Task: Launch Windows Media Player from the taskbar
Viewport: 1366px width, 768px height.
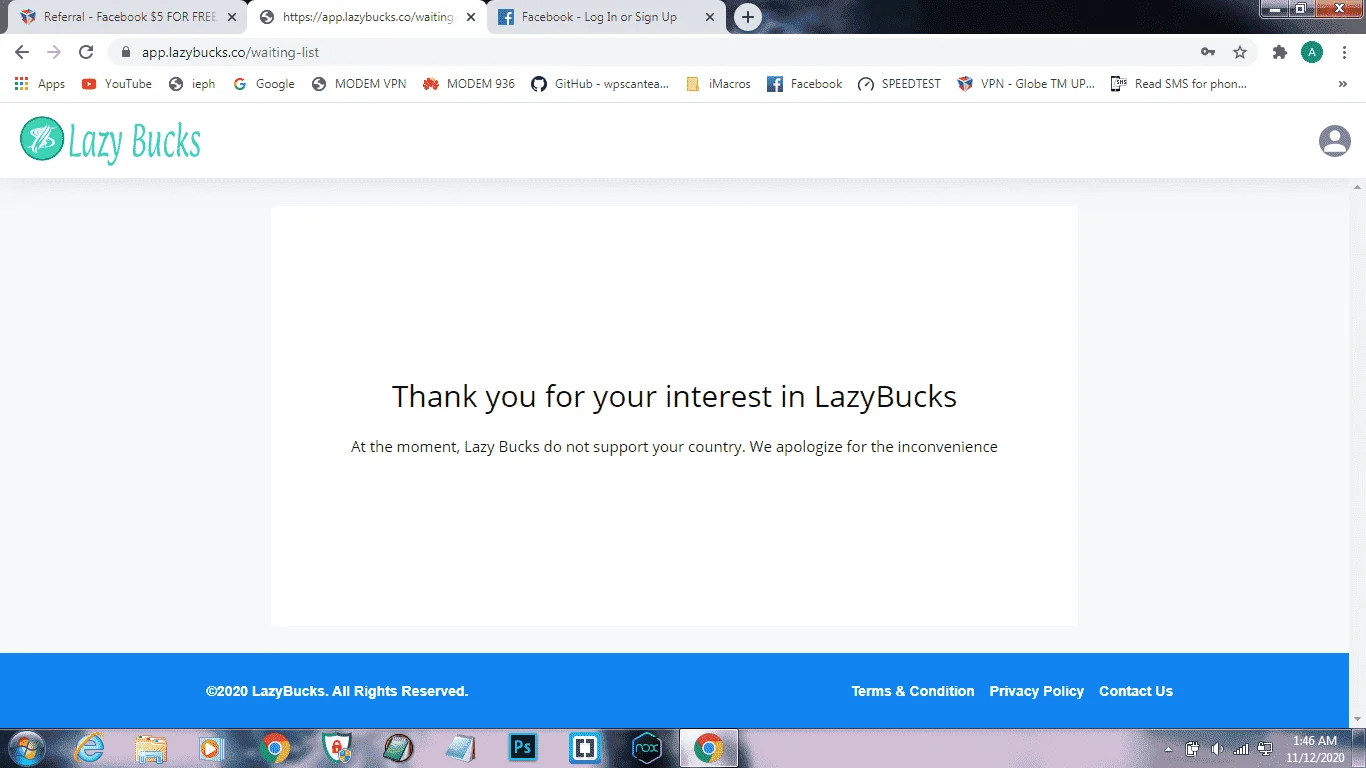Action: tap(211, 748)
